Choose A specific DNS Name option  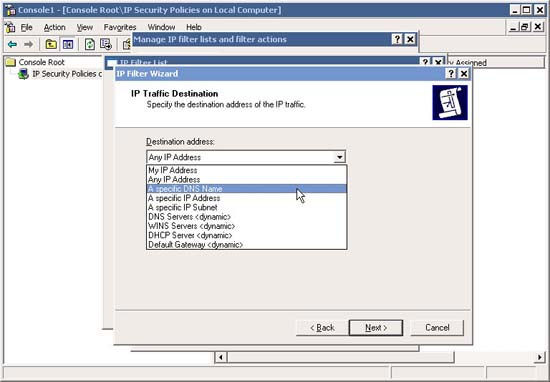pos(246,189)
